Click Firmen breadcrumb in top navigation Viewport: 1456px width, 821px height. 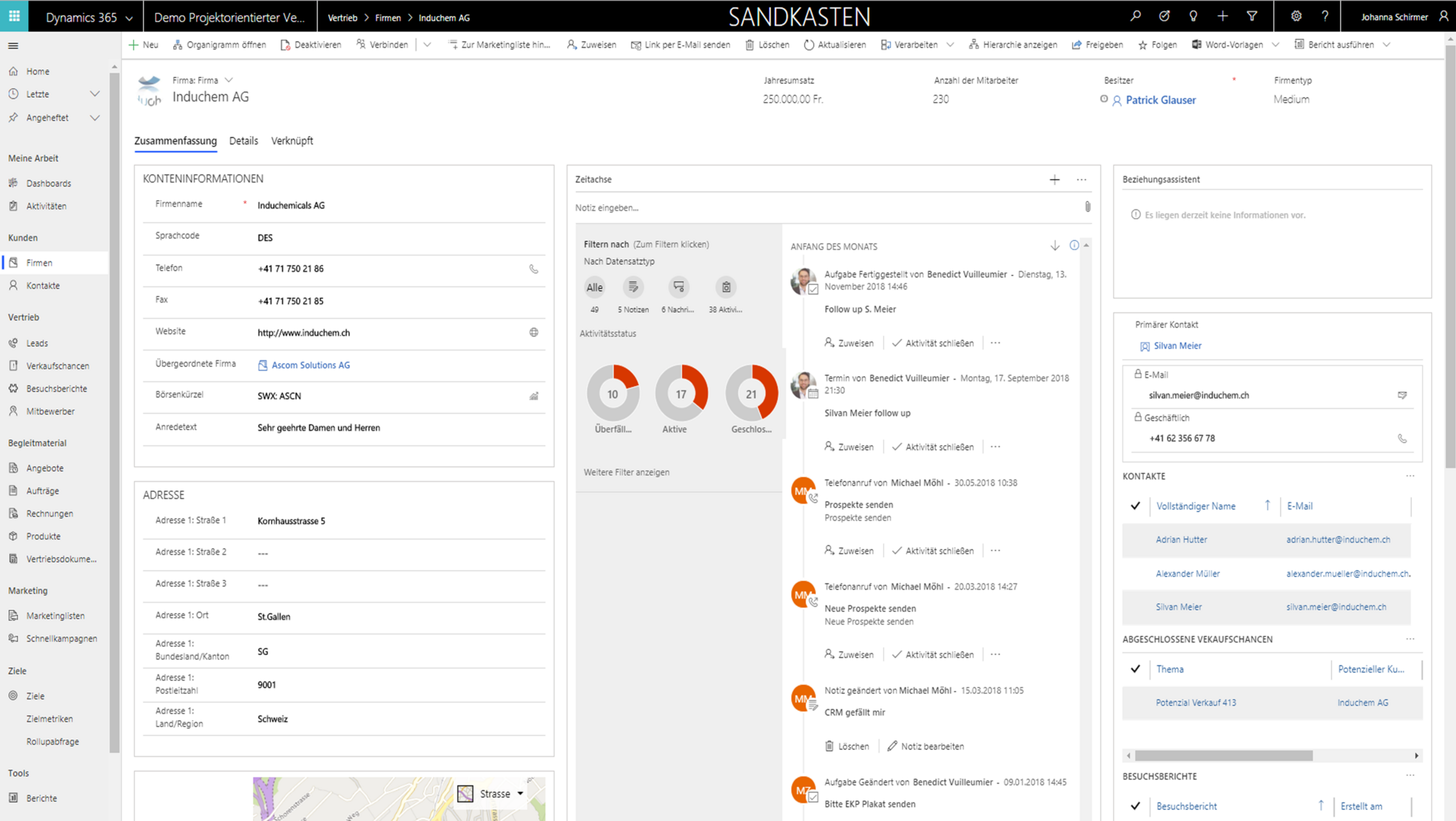pos(388,18)
